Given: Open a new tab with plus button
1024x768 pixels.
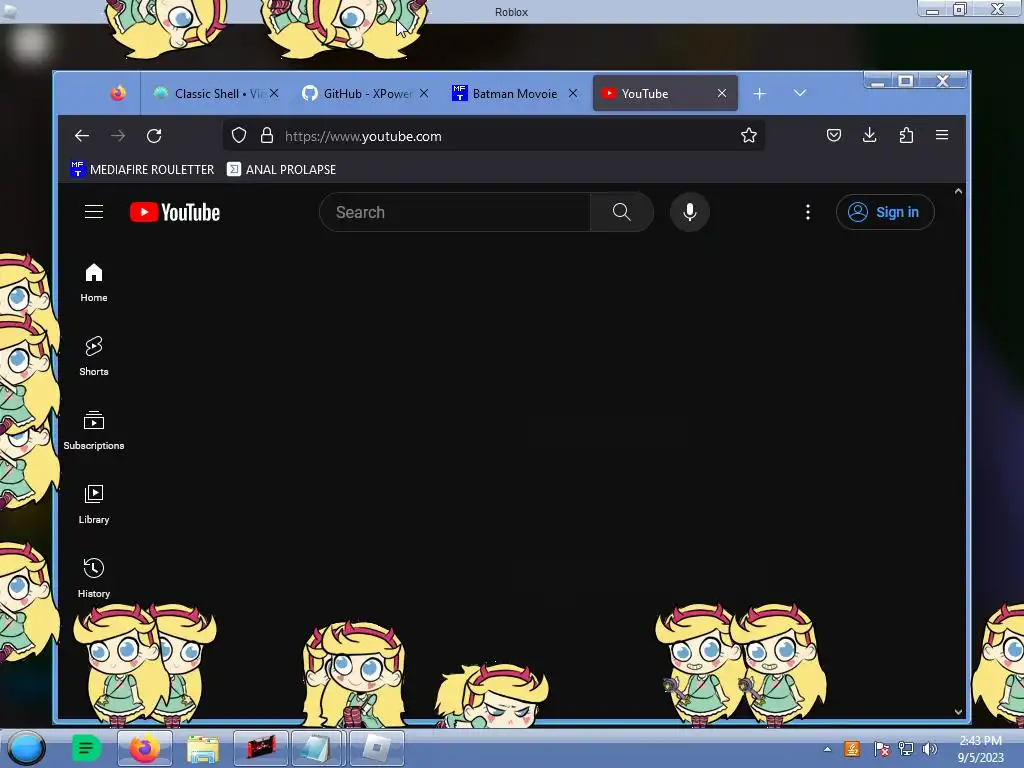Looking at the screenshot, I should (x=759, y=94).
